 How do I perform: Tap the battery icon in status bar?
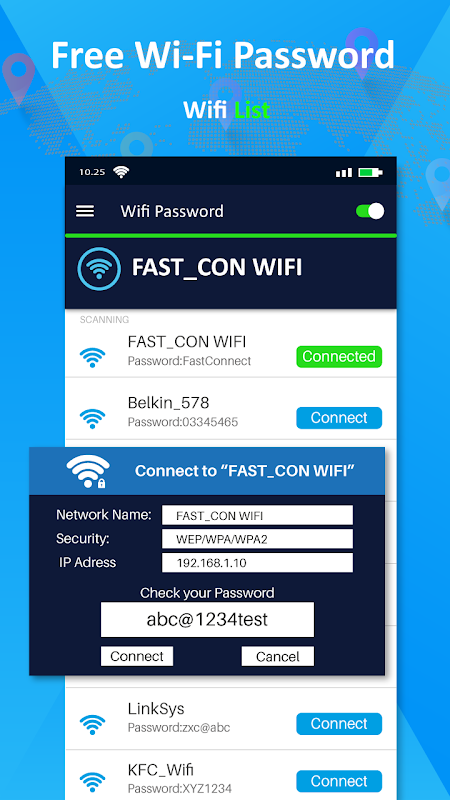coord(370,172)
